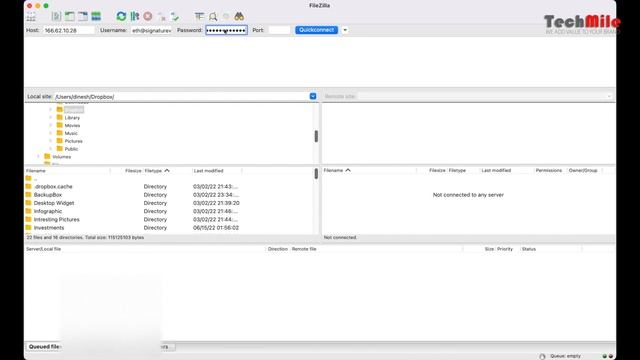This screenshot has height=360, width=640.
Task: Select the .dropbox.cache folder row
Action: (169, 187)
